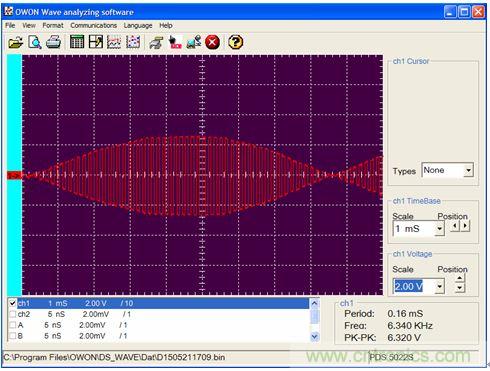Open print preview with the magnifier icon

35,42
